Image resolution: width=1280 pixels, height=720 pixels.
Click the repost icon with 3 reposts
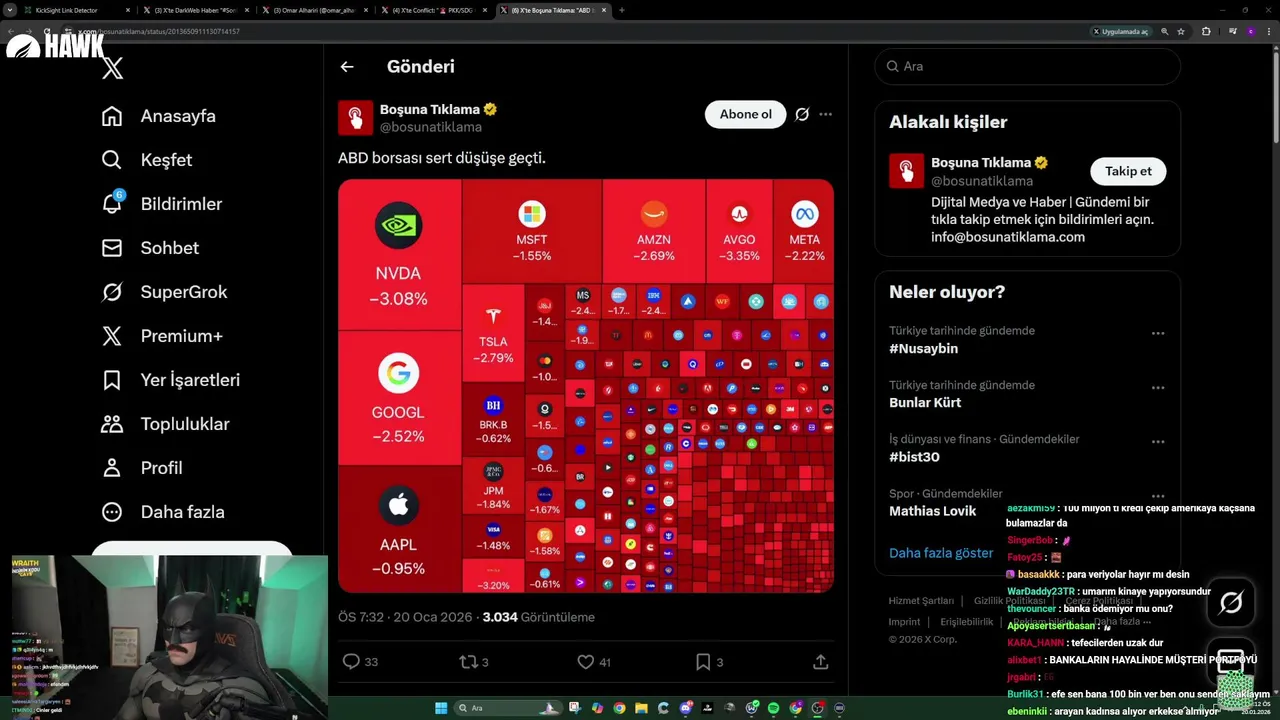point(467,661)
